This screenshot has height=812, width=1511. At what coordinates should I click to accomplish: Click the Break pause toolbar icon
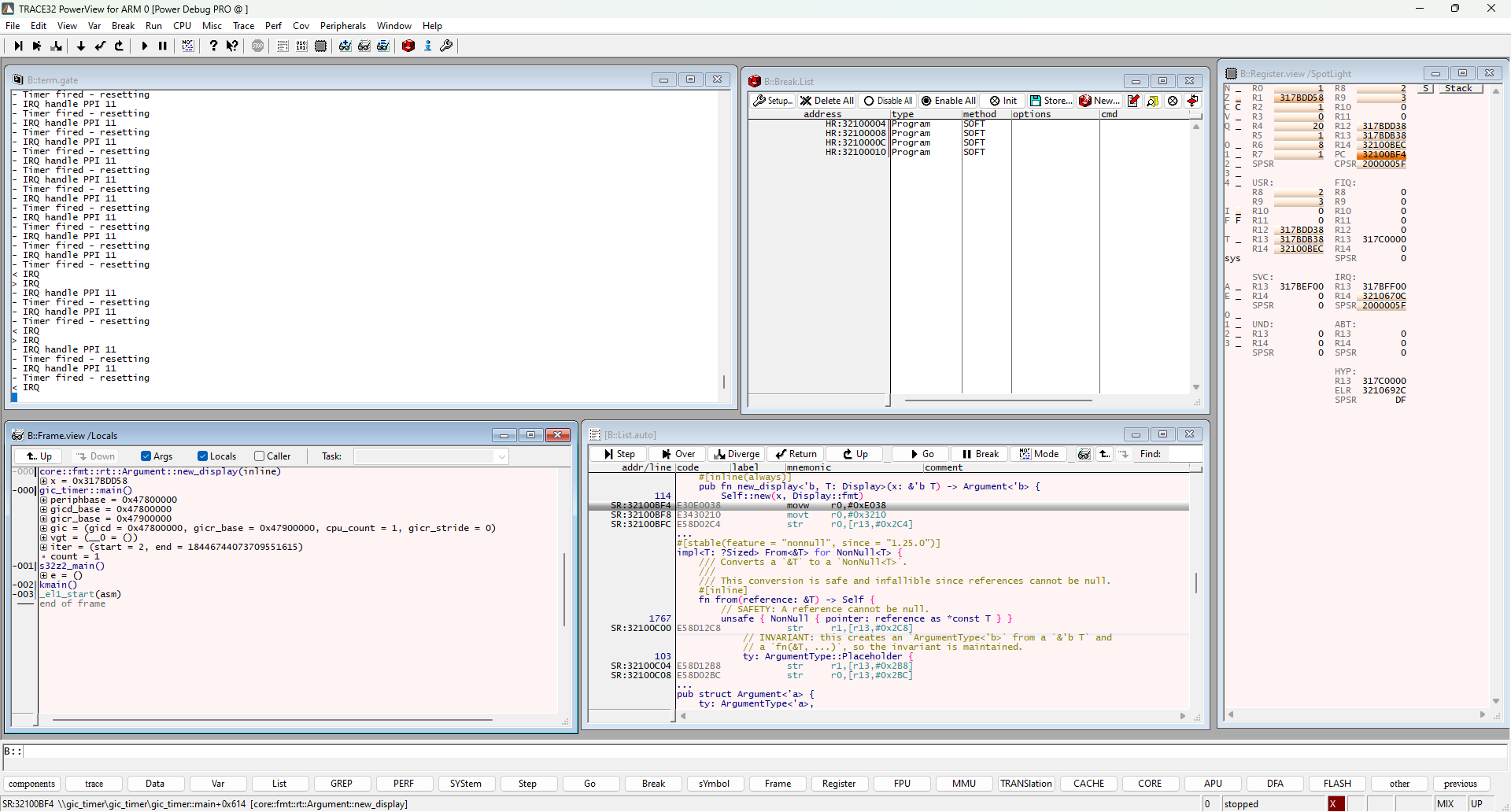tap(162, 46)
